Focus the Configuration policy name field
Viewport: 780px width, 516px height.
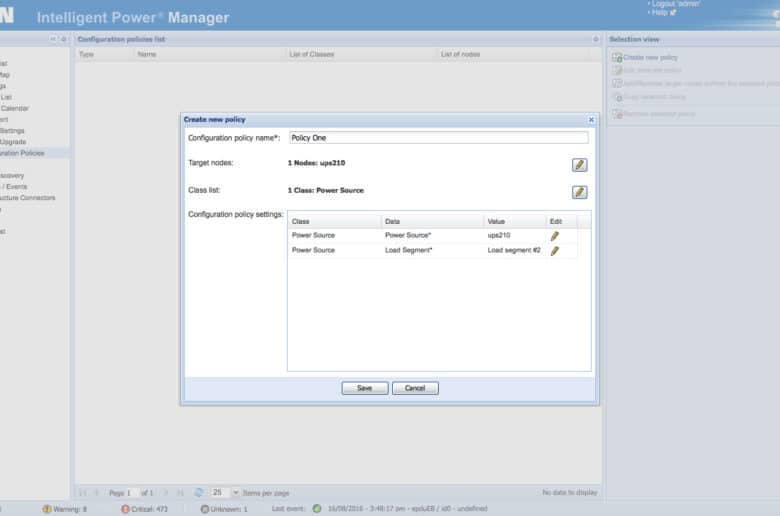click(x=438, y=138)
